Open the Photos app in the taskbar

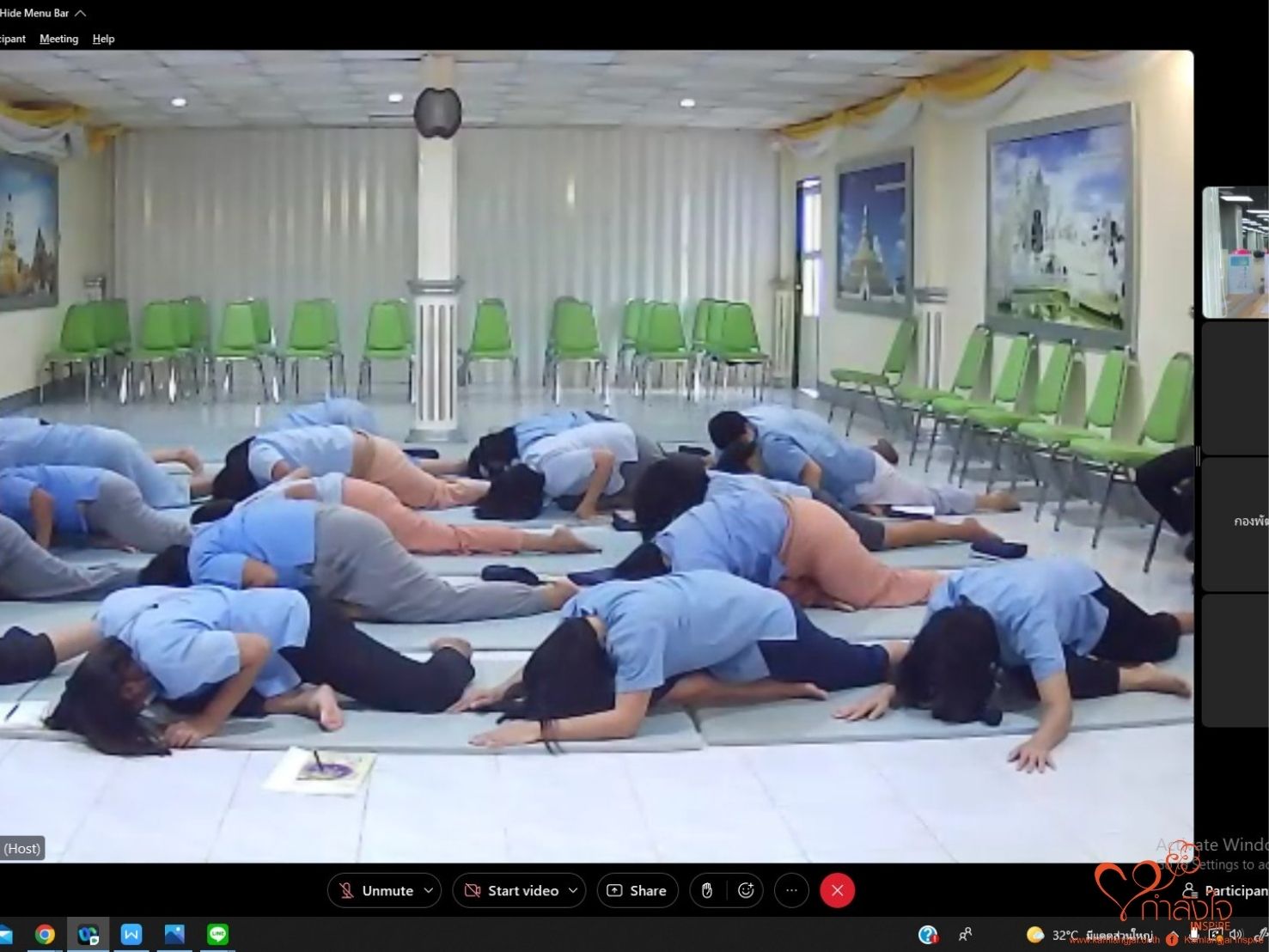[174, 935]
